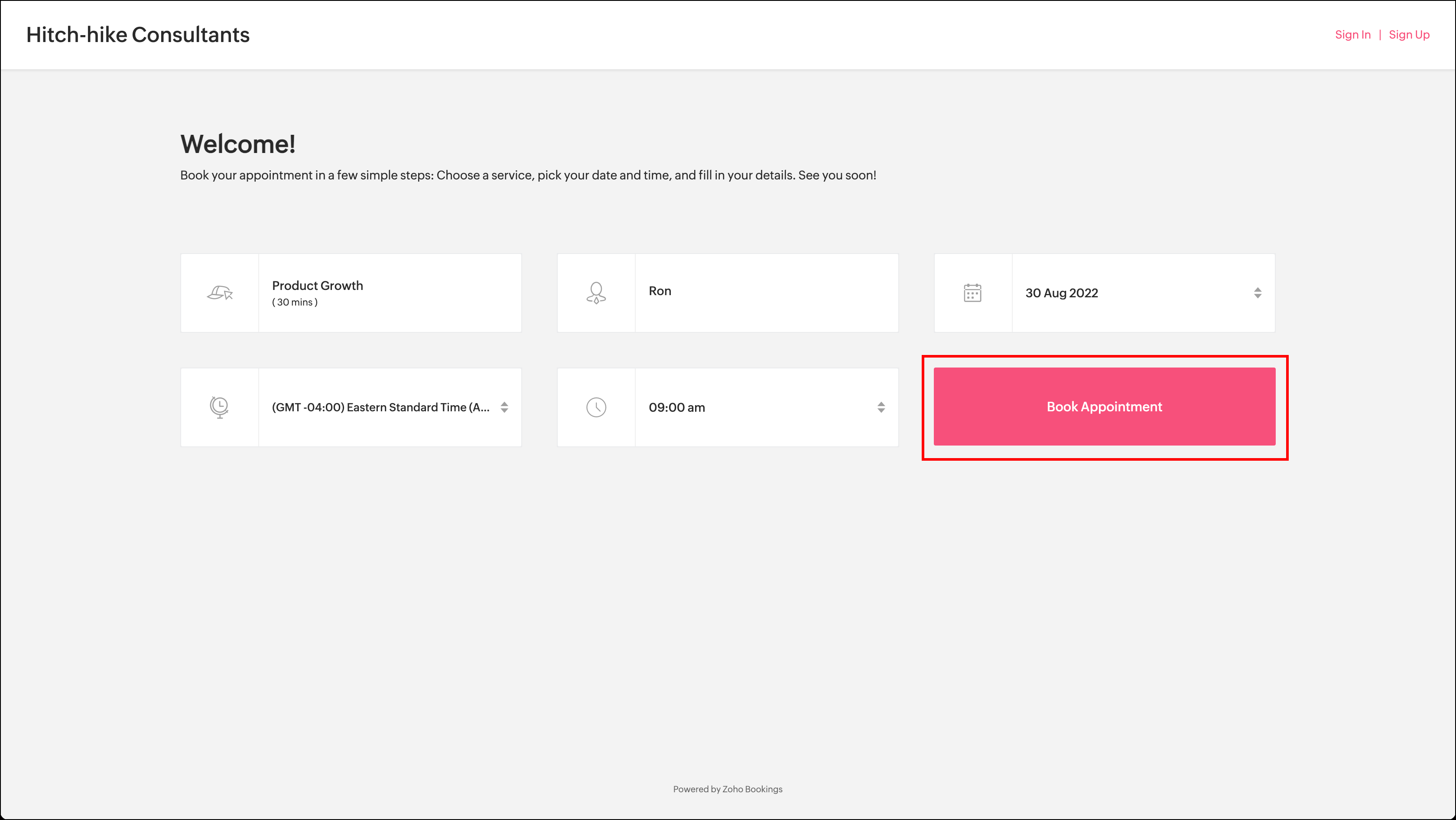
Task: Click the Book Appointment button
Action: pyautogui.click(x=1104, y=407)
